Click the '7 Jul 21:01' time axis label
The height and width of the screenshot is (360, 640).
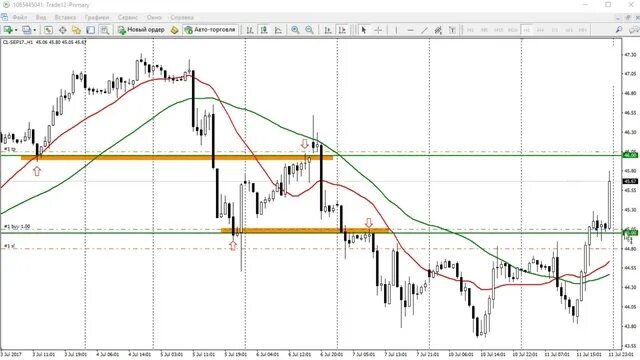(428, 354)
